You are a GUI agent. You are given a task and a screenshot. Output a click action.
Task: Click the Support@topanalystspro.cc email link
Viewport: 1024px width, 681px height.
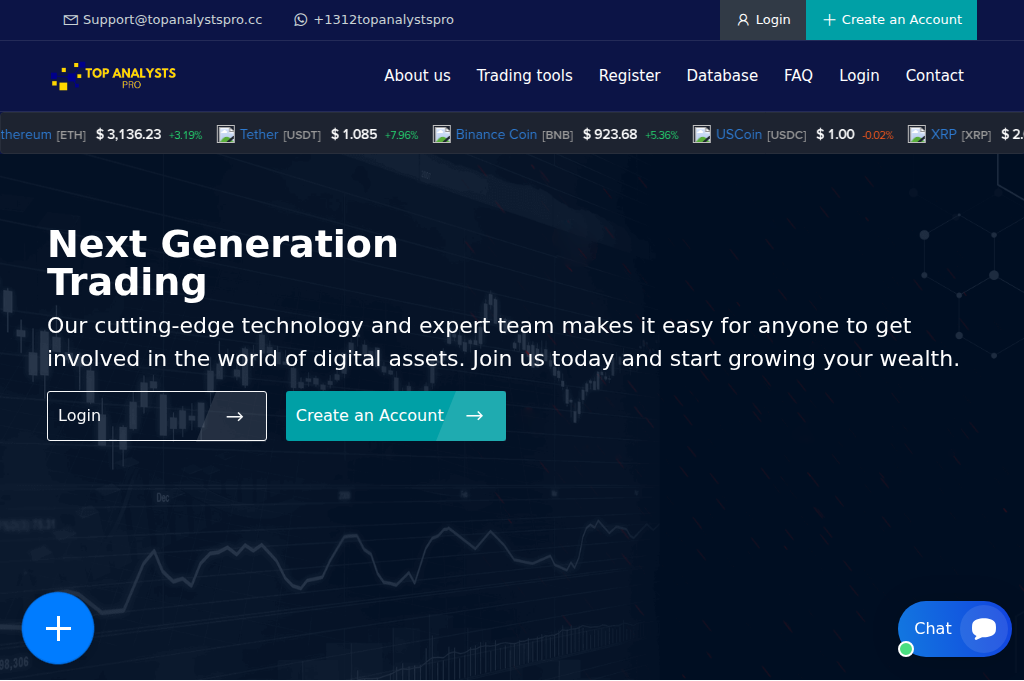click(x=172, y=19)
